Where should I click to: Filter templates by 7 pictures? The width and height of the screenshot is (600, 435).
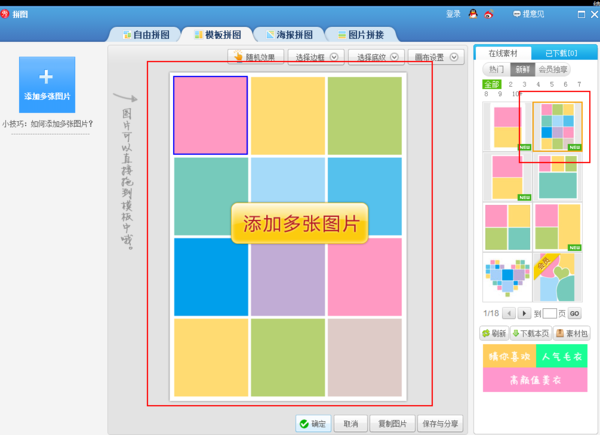[579, 84]
